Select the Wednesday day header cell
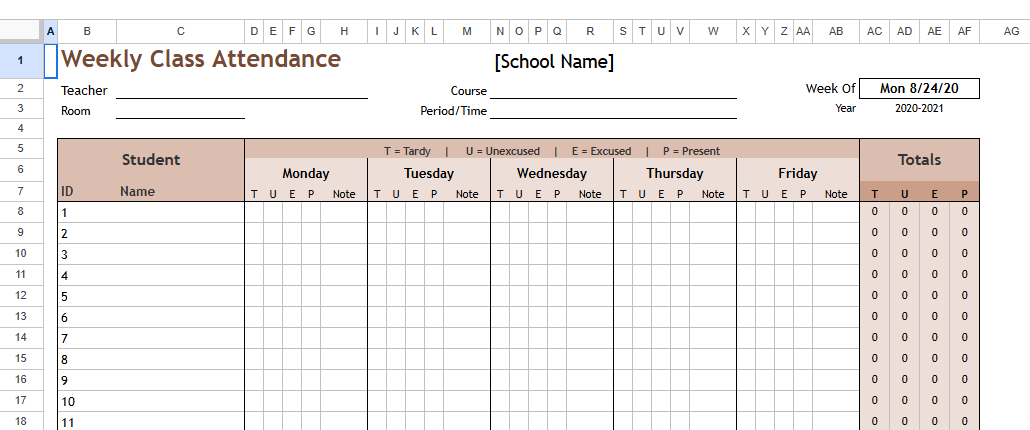The height and width of the screenshot is (430, 1030). click(x=552, y=173)
